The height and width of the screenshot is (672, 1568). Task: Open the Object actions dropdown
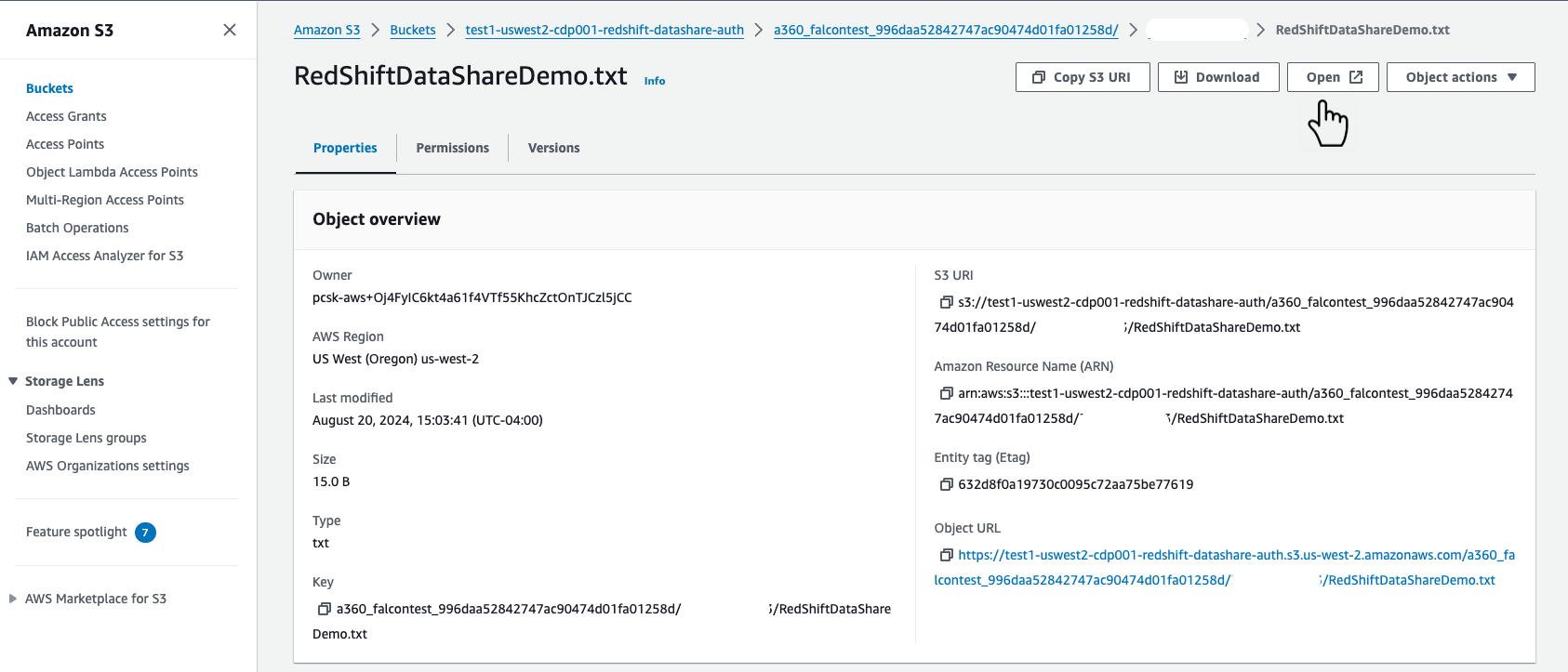tap(1460, 77)
